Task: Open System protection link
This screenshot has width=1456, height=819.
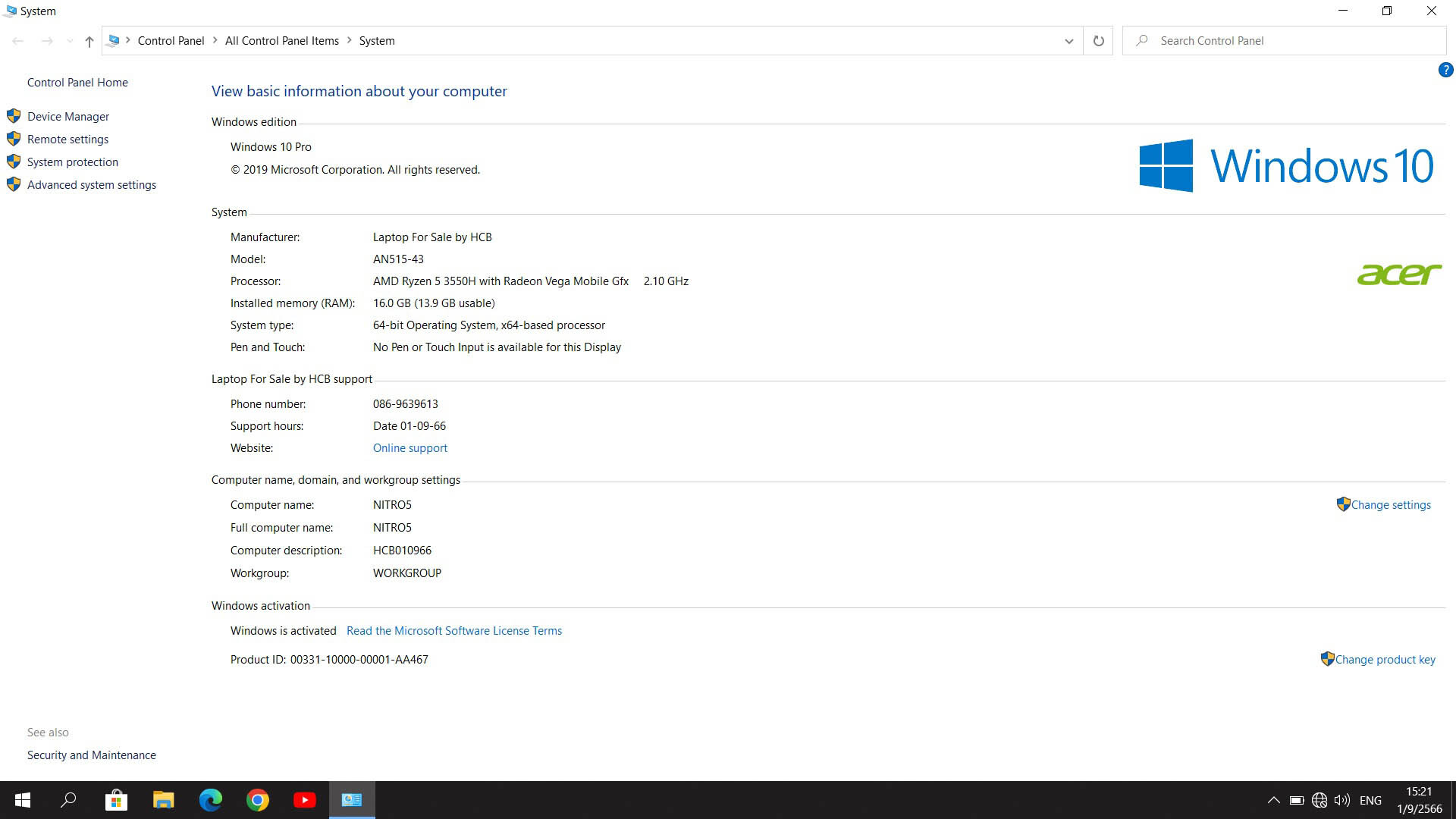Action: tap(73, 162)
